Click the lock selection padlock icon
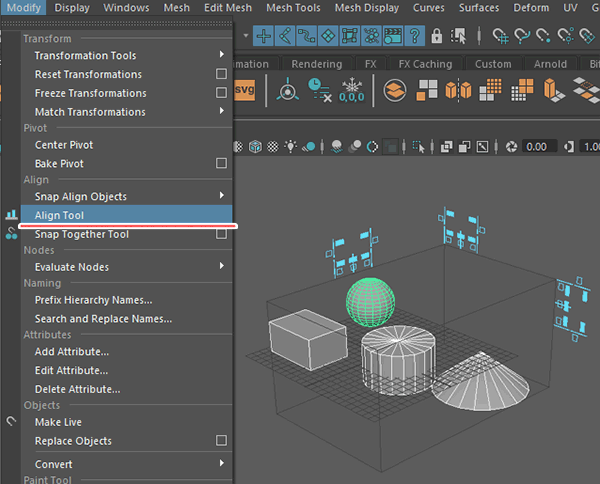 tap(439, 37)
